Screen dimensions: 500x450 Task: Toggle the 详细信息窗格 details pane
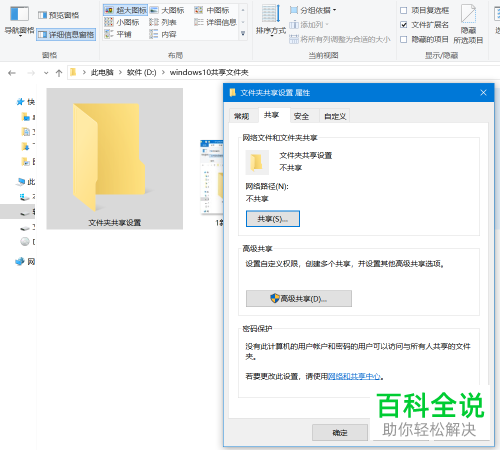(66, 34)
